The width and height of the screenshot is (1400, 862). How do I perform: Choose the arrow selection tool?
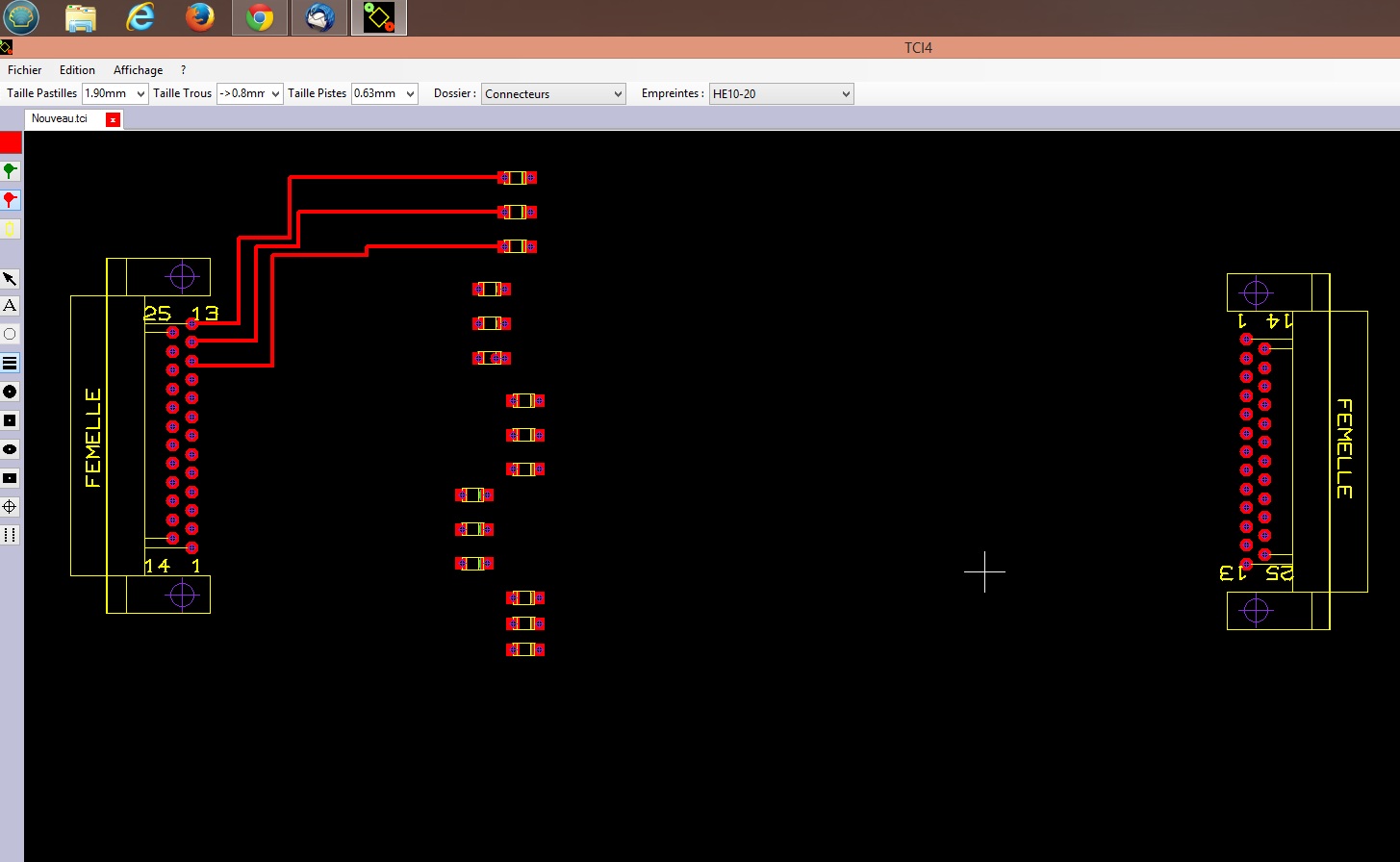pos(10,279)
